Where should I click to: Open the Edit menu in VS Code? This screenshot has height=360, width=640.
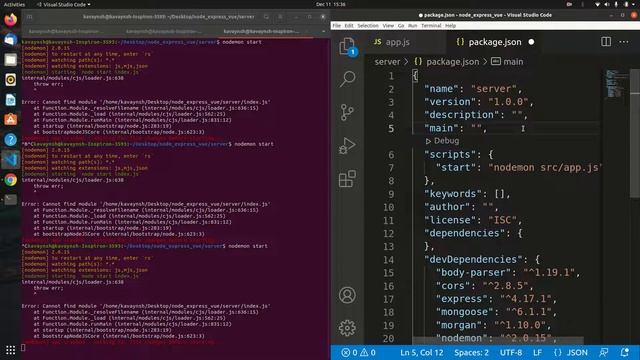[x=349, y=26]
